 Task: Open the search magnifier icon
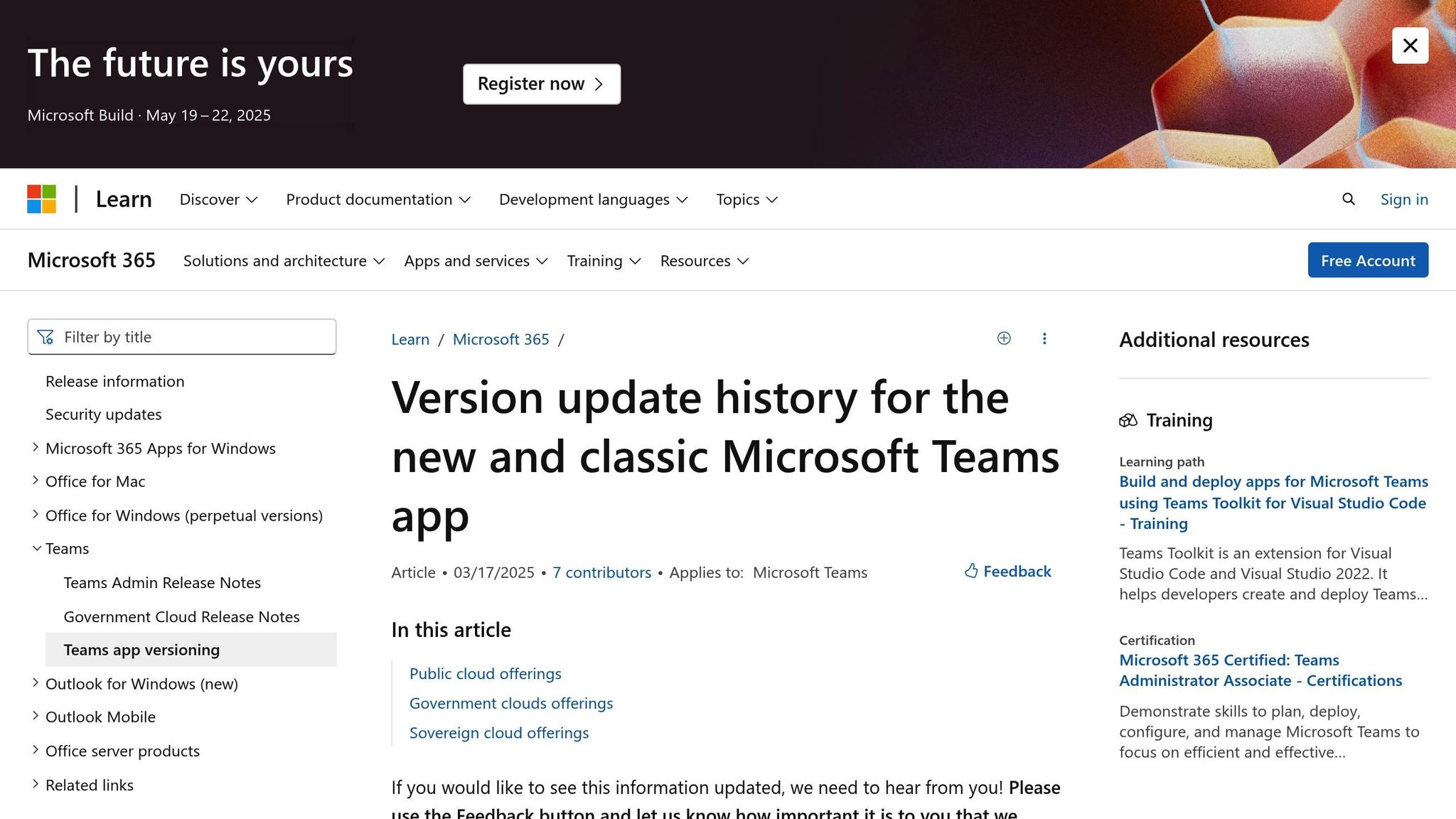(x=1348, y=199)
